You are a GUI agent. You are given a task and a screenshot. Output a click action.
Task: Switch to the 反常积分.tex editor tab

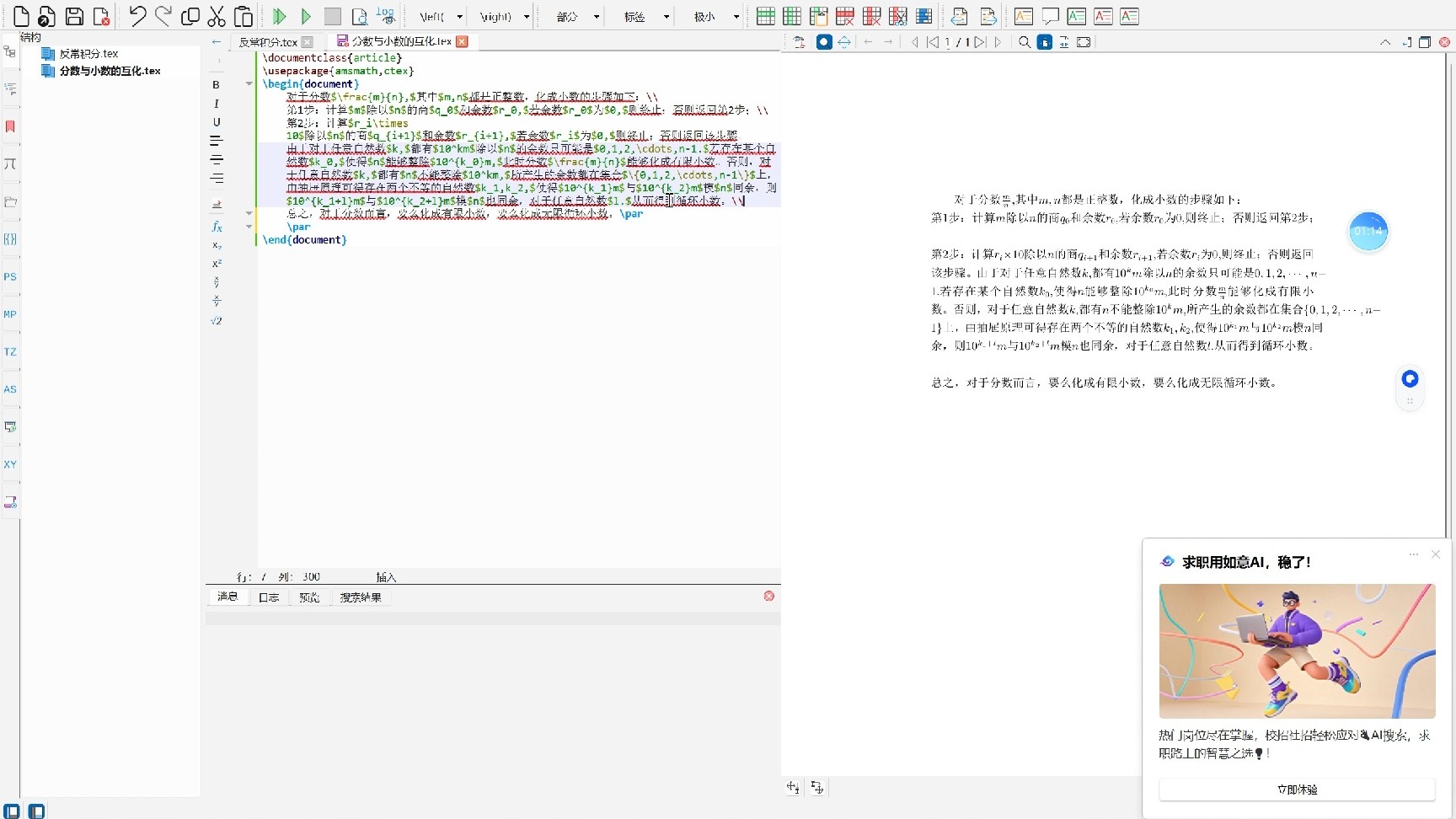pos(268,42)
